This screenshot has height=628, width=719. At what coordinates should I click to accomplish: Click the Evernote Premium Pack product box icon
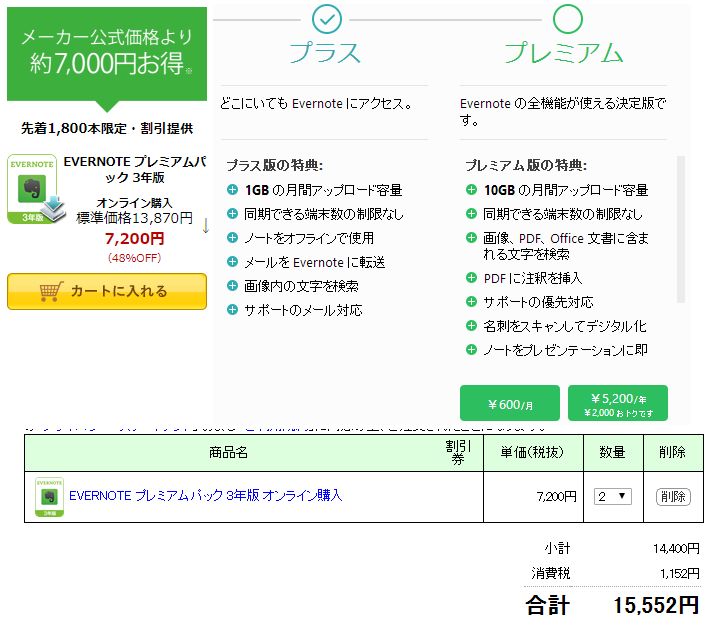(36, 189)
